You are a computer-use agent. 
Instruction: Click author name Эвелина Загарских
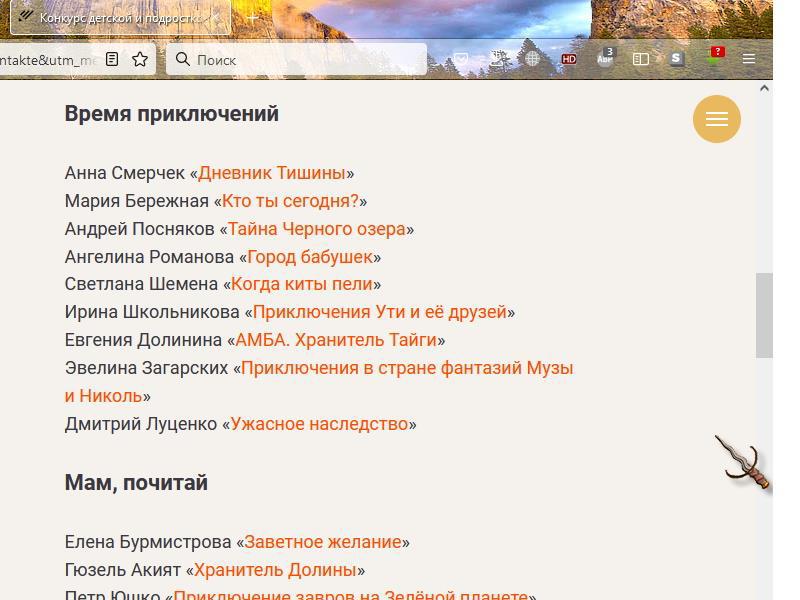coord(146,368)
